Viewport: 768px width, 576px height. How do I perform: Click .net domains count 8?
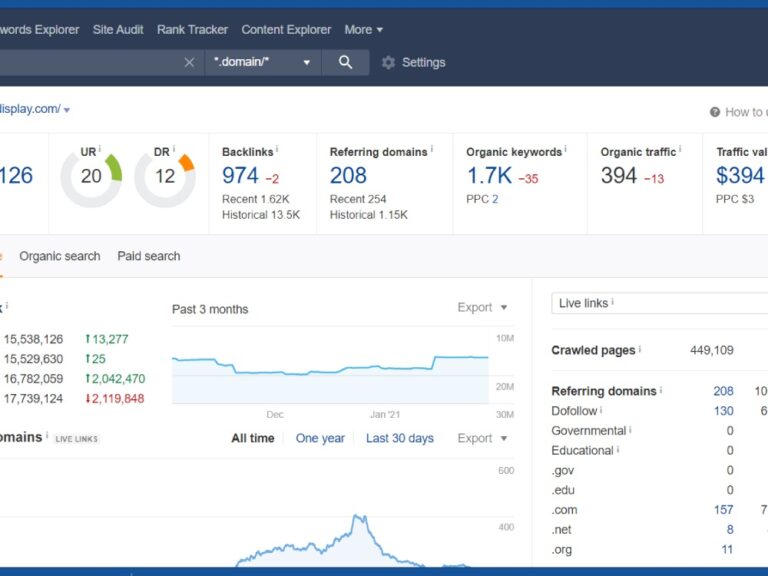730,529
